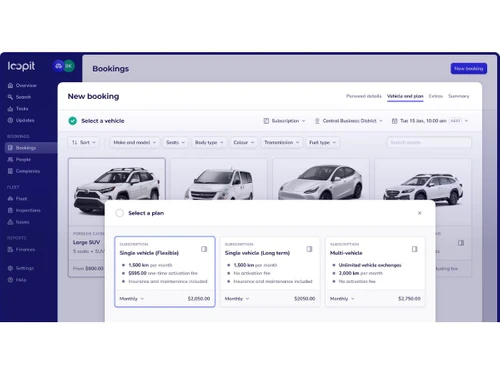Open the Search page in sidebar
This screenshot has height=375, width=500.
pos(19,97)
